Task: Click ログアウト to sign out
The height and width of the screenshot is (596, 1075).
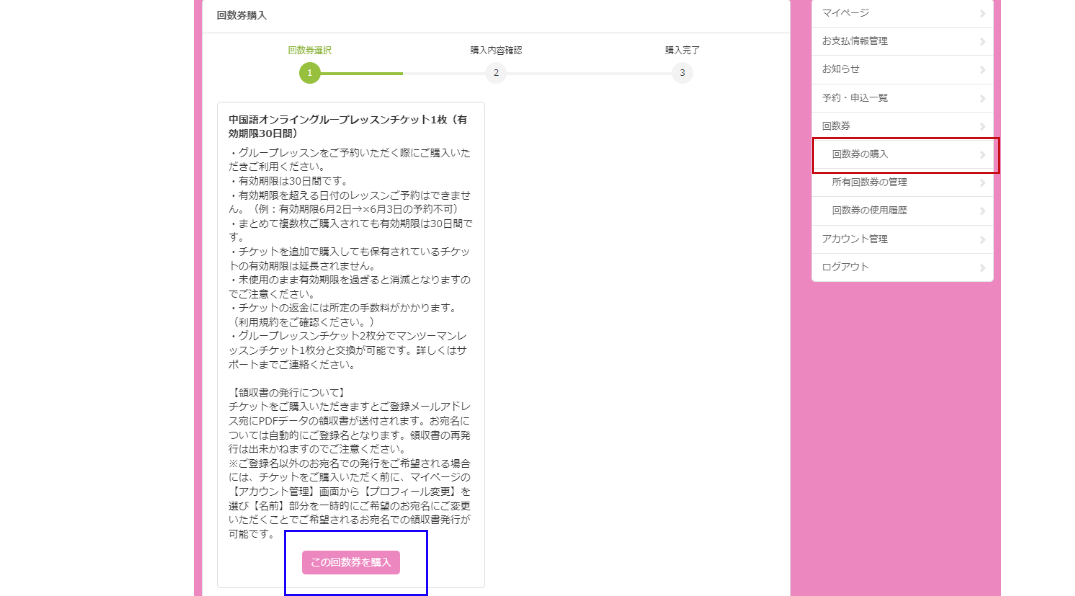Action: 845,267
